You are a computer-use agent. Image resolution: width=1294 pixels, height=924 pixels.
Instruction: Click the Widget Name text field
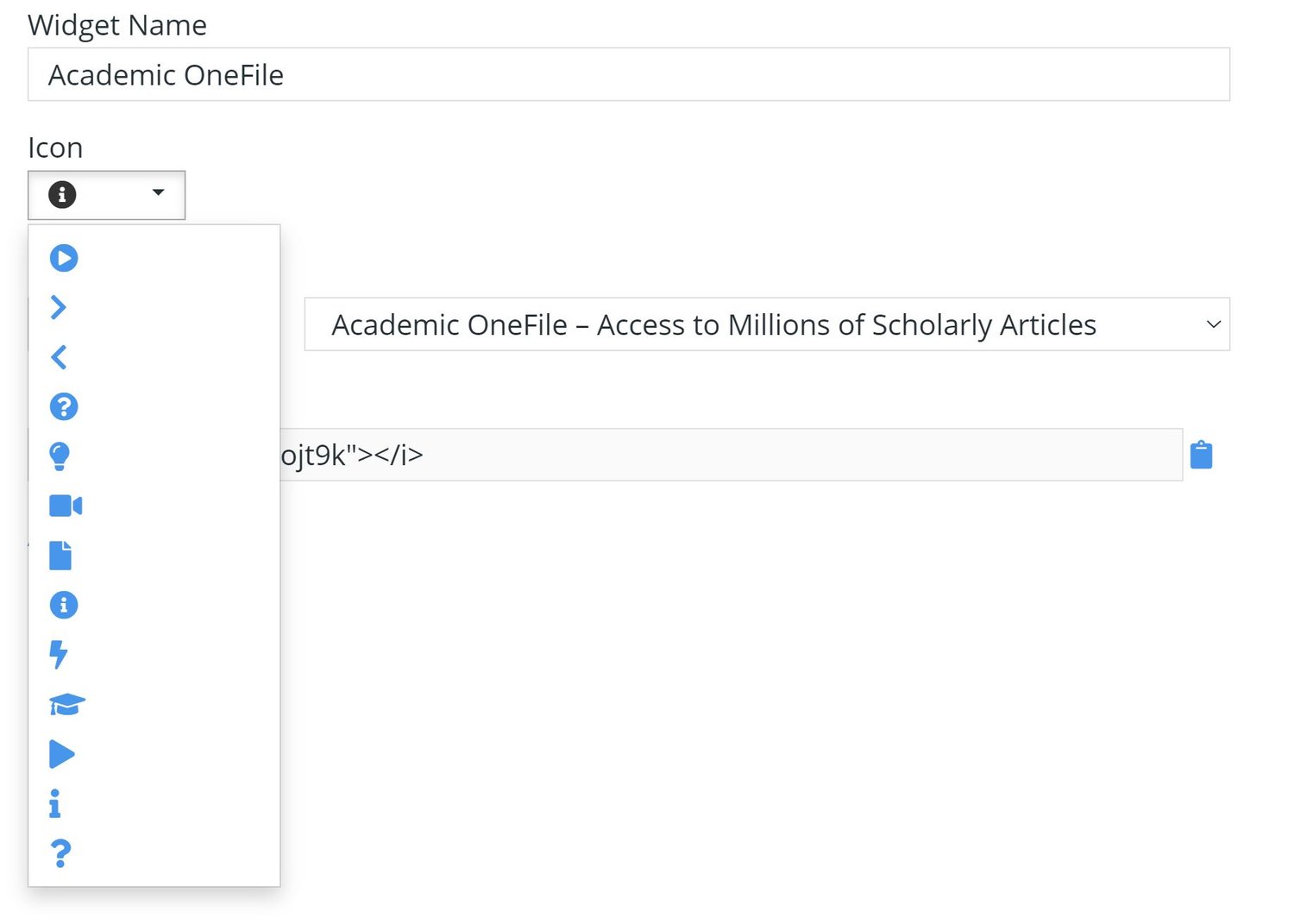click(628, 75)
